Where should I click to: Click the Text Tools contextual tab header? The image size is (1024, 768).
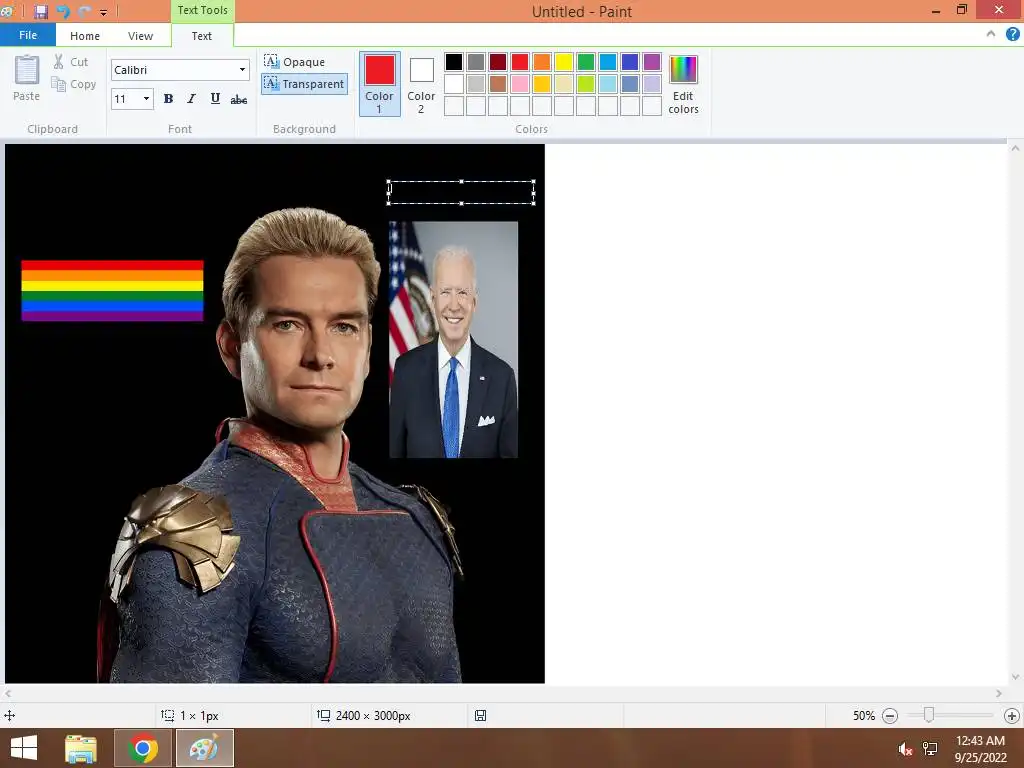tap(202, 10)
